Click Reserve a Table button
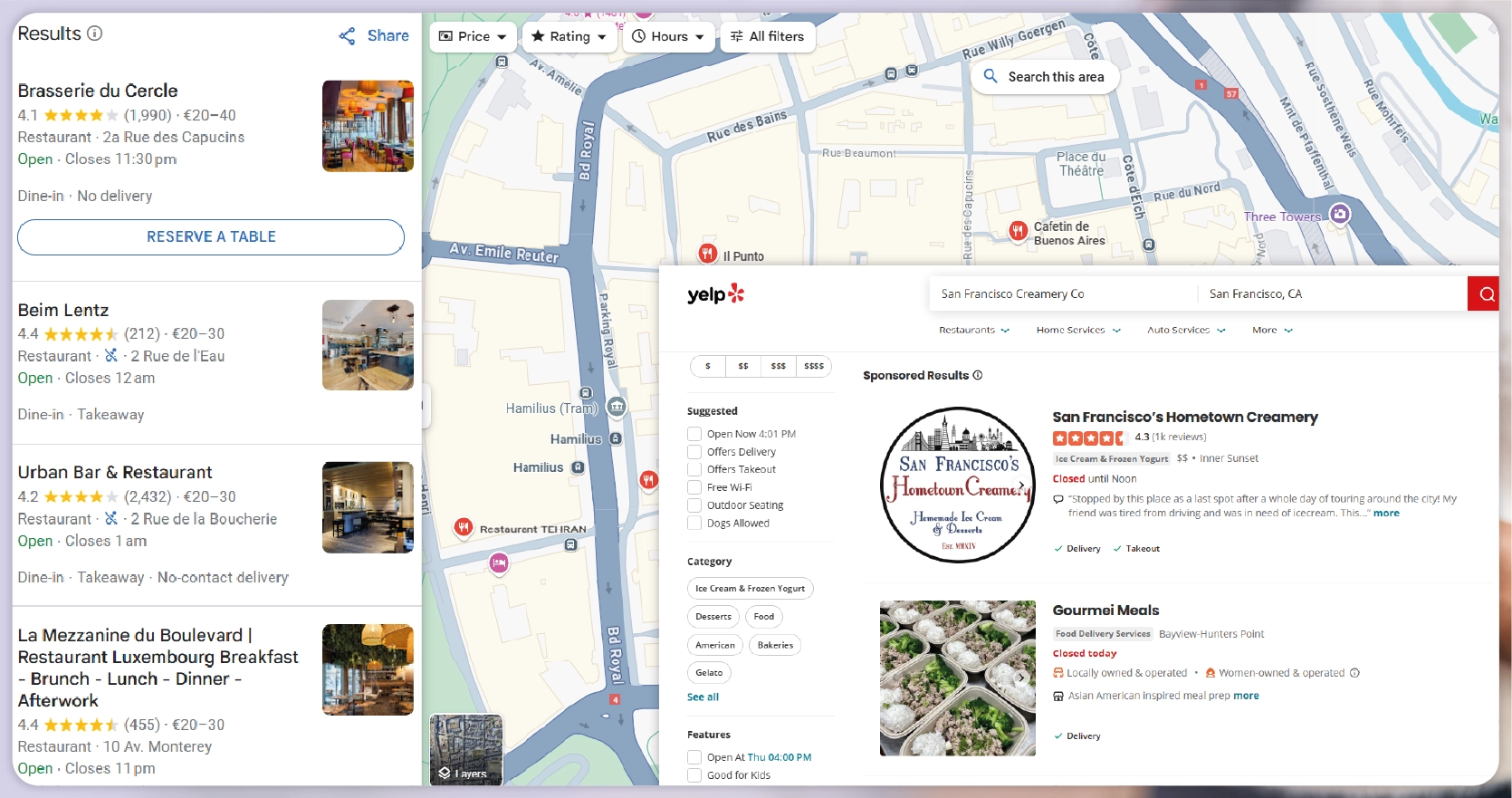The width and height of the screenshot is (1512, 798). [211, 237]
